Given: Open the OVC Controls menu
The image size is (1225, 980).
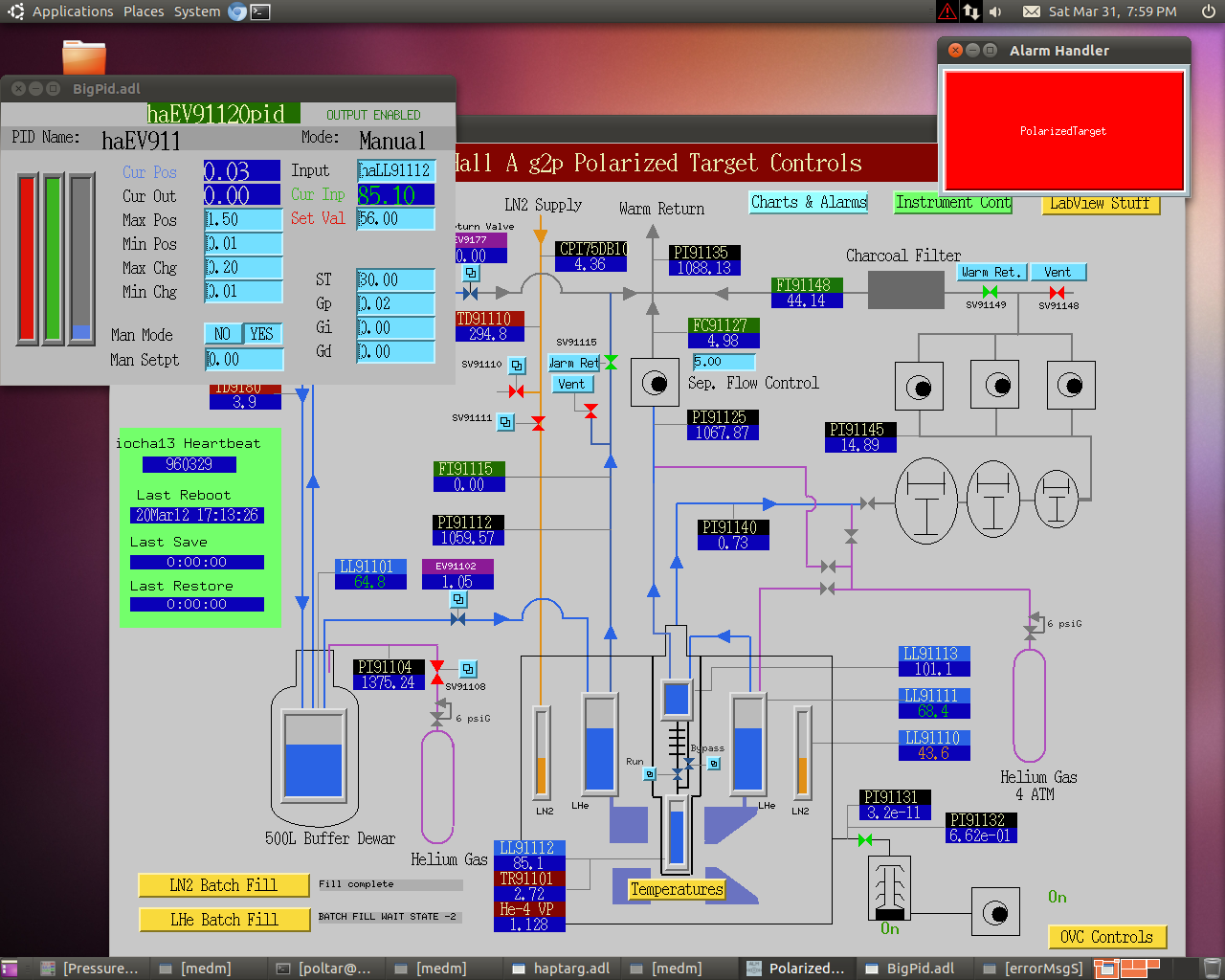Looking at the screenshot, I should [x=1106, y=937].
